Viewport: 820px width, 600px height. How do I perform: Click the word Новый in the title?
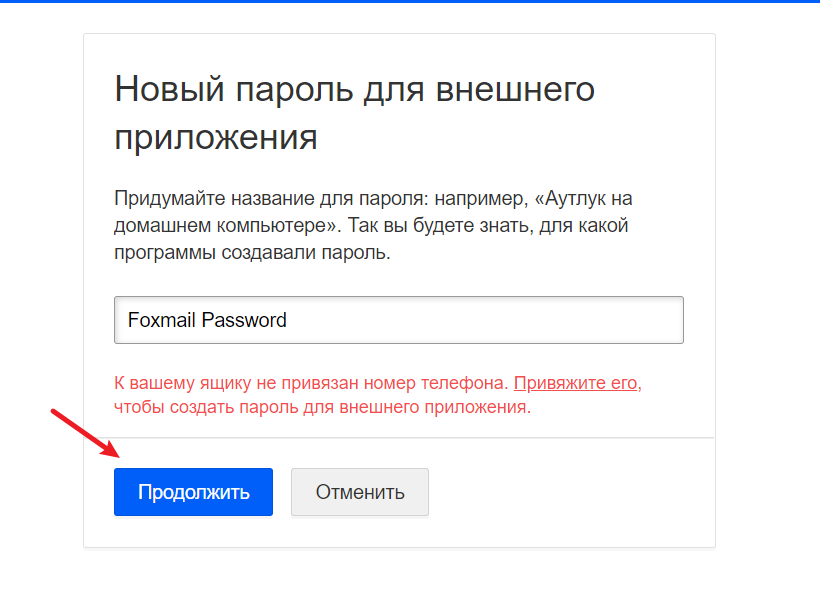click(170, 89)
